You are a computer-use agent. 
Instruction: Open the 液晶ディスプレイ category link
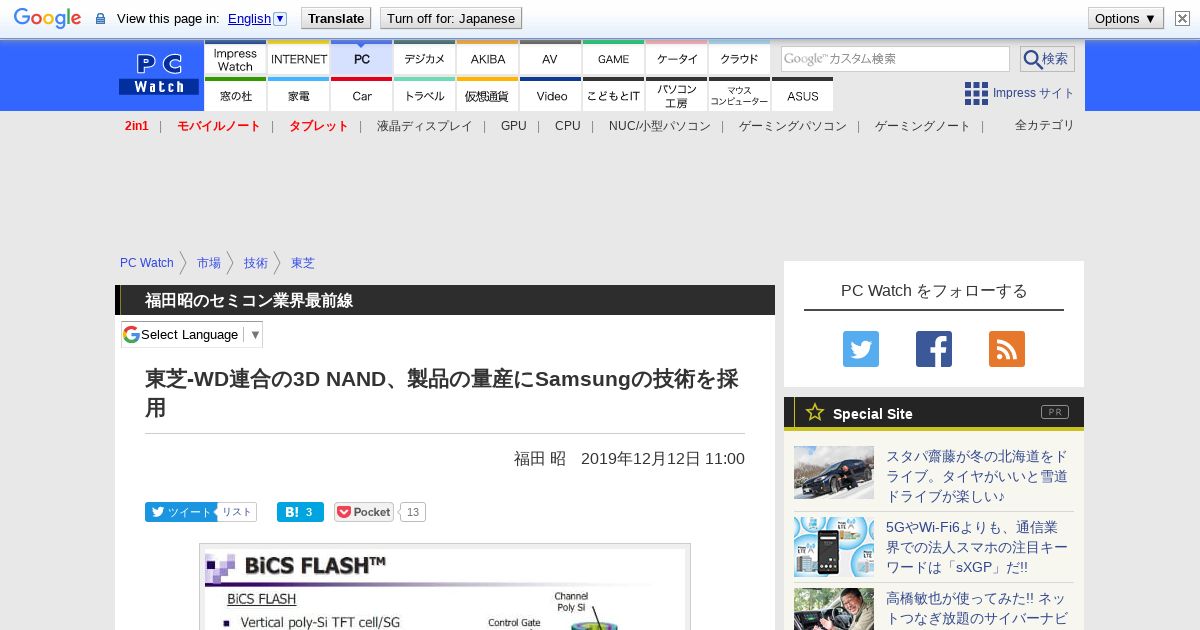[x=424, y=126]
